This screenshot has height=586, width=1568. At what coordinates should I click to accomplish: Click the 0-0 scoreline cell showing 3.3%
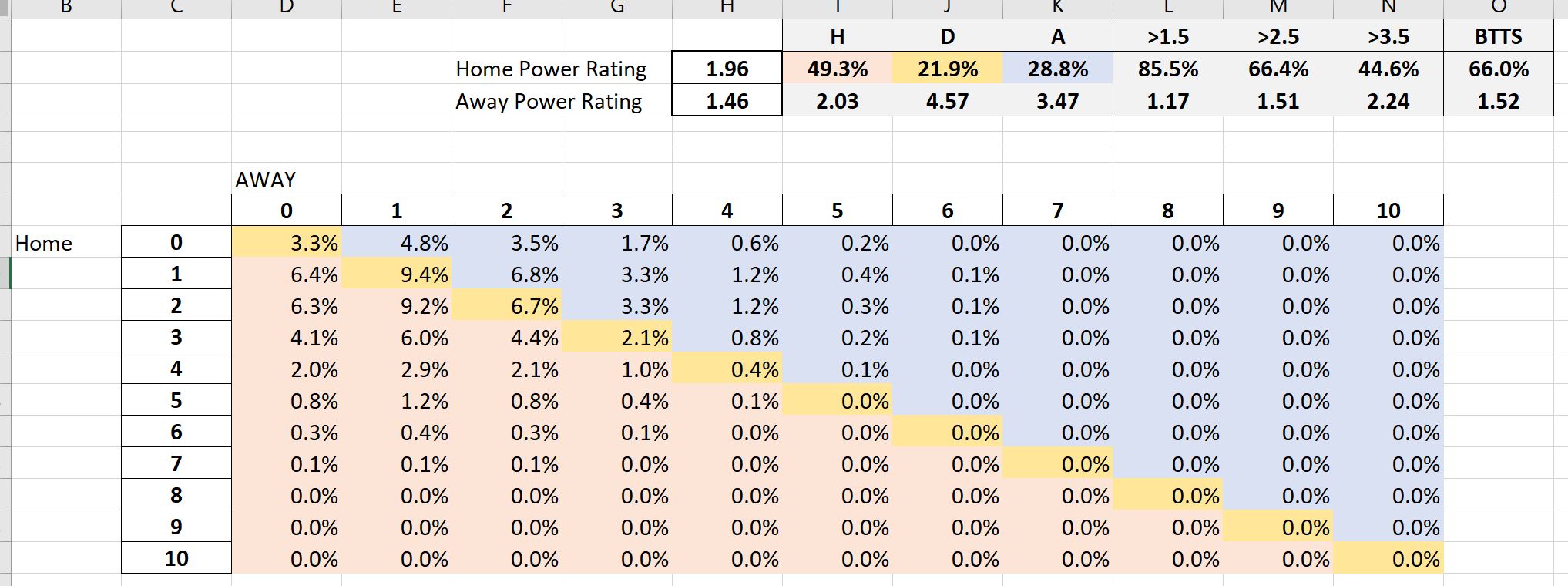(x=287, y=243)
